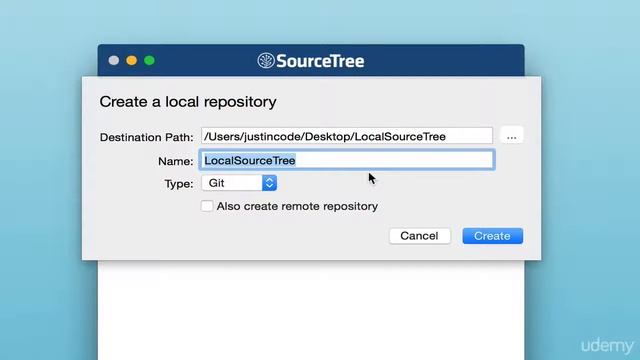Enable Also create remote repository checkbox
Image resolution: width=640 pixels, height=360 pixels.
[x=207, y=206]
